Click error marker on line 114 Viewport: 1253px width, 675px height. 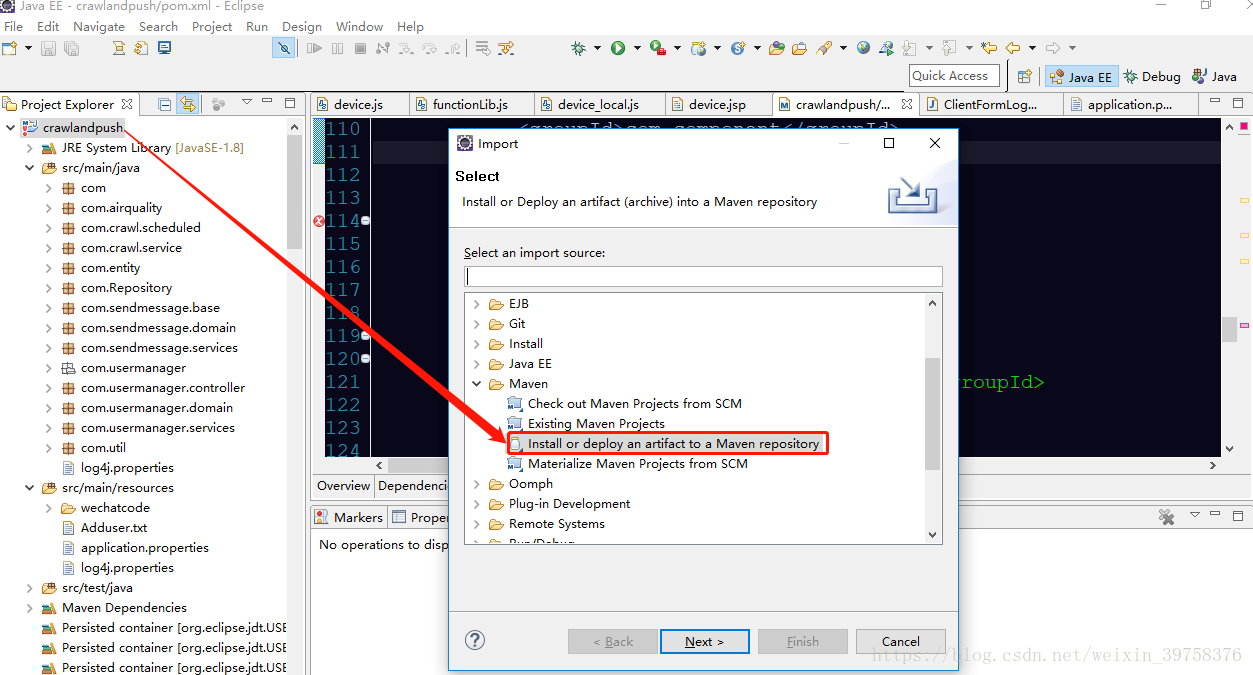pos(319,221)
